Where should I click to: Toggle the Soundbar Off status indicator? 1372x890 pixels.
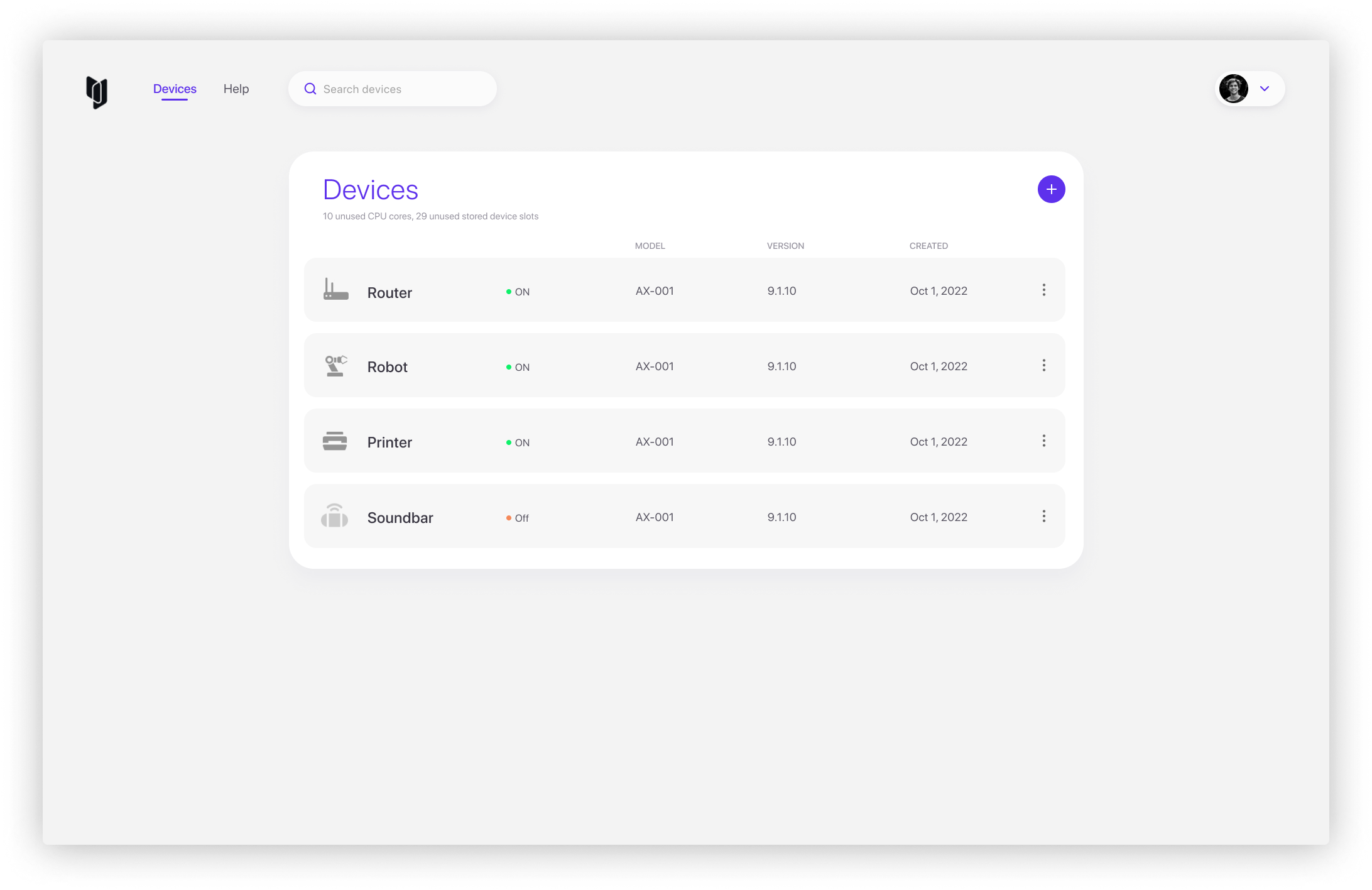click(x=518, y=518)
